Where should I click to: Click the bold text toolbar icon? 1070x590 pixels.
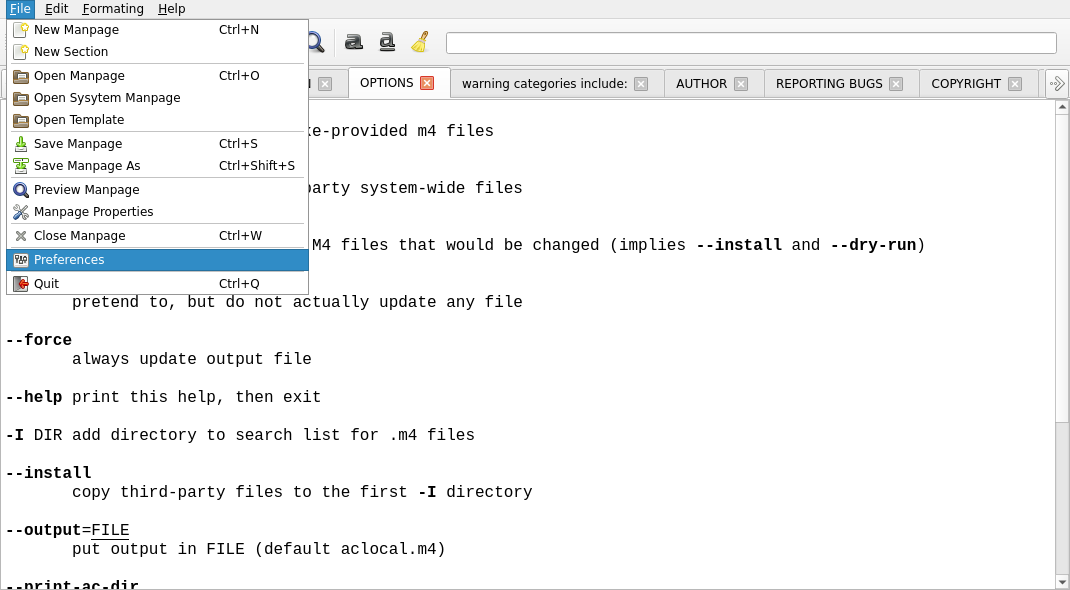coord(354,42)
